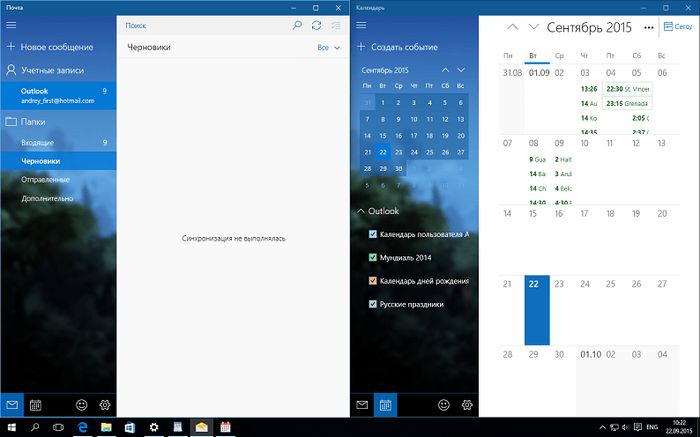
Task: Click Создать событие button
Action: (x=404, y=47)
